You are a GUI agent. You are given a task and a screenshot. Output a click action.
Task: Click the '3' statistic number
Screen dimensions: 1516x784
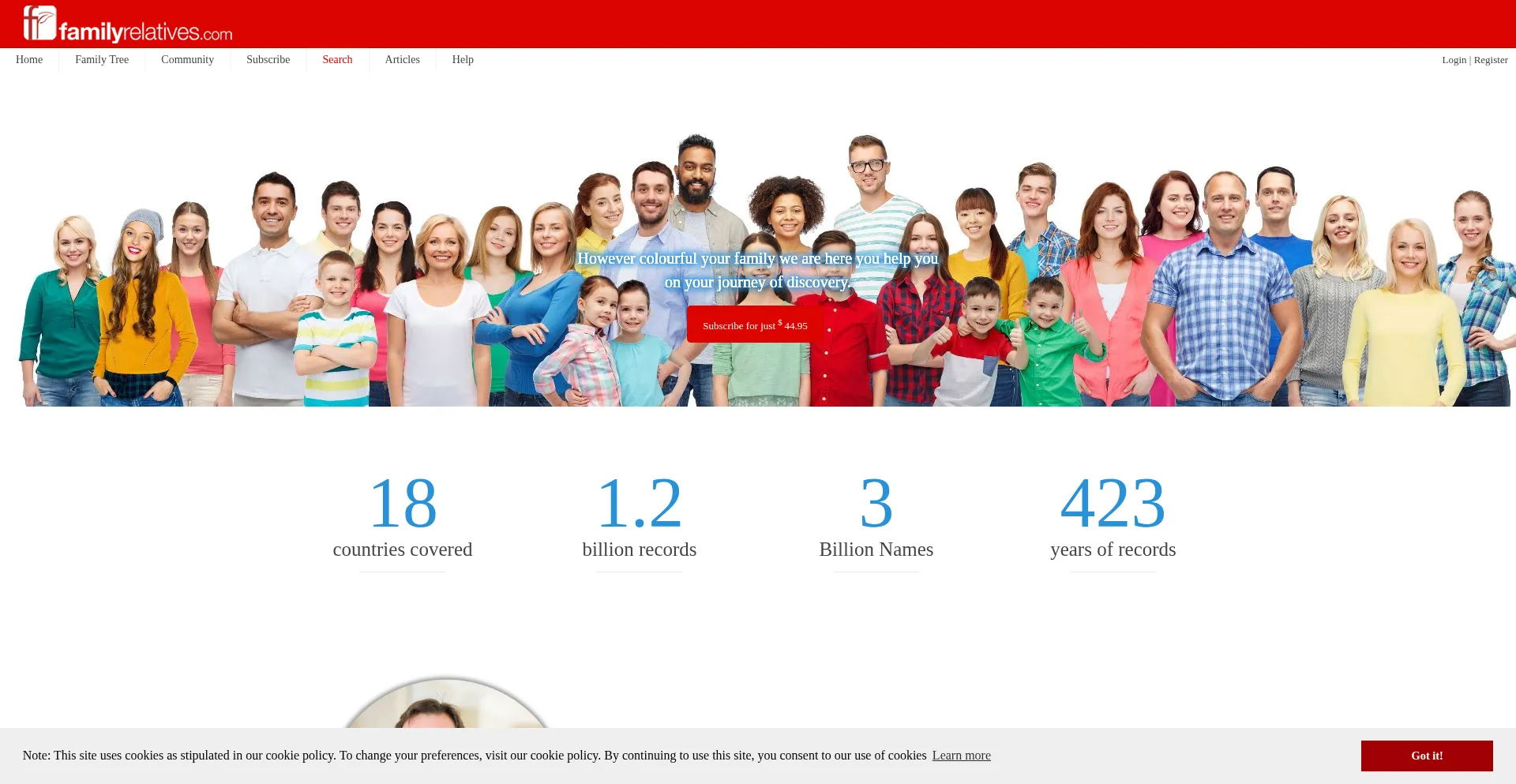(x=876, y=504)
